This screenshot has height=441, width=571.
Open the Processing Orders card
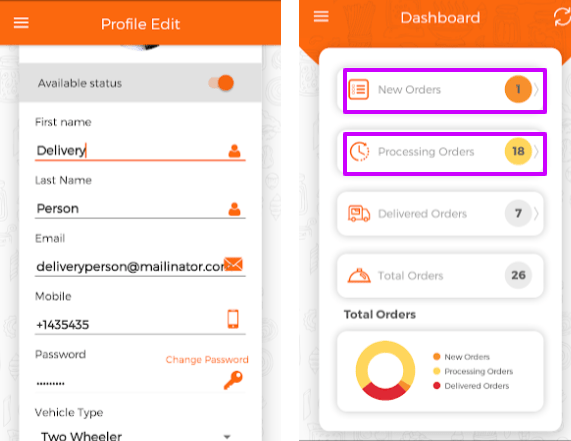tap(440, 151)
